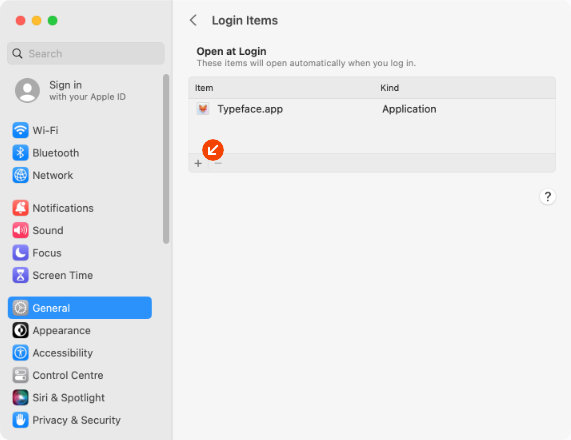The image size is (571, 440).
Task: Click the Wi-Fi icon in sidebar
Action: (20, 130)
